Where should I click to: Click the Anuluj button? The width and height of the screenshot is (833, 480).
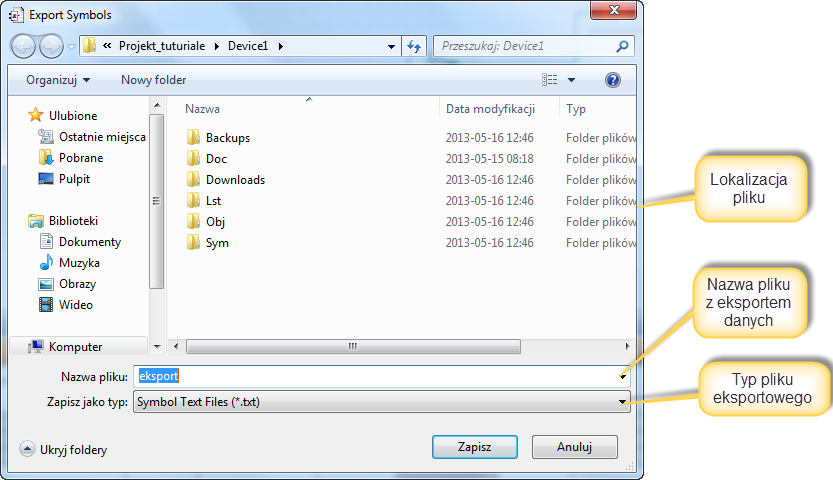click(575, 447)
